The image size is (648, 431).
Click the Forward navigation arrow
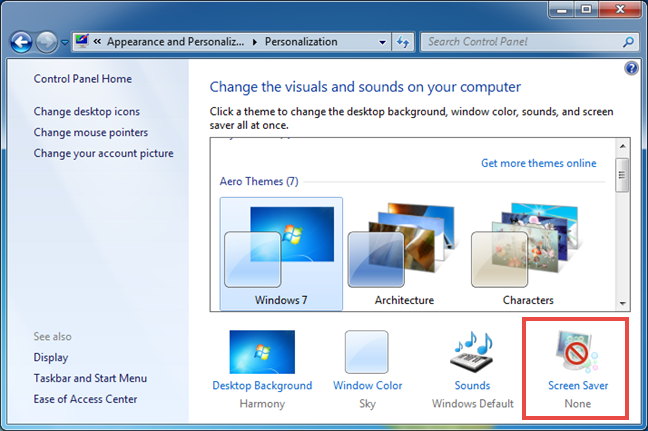[x=46, y=42]
